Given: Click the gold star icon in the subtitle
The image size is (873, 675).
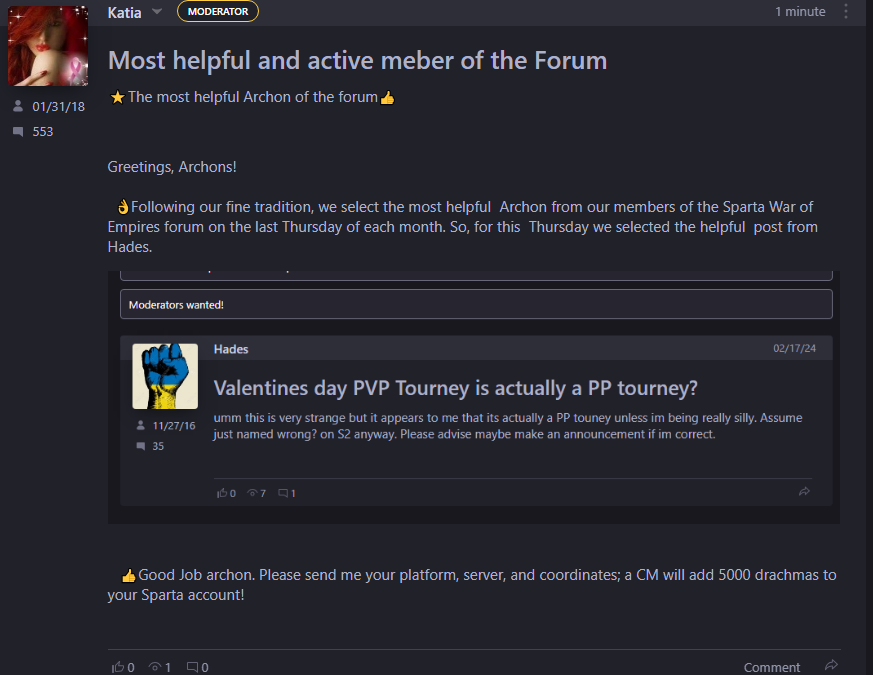Looking at the screenshot, I should pos(117,97).
